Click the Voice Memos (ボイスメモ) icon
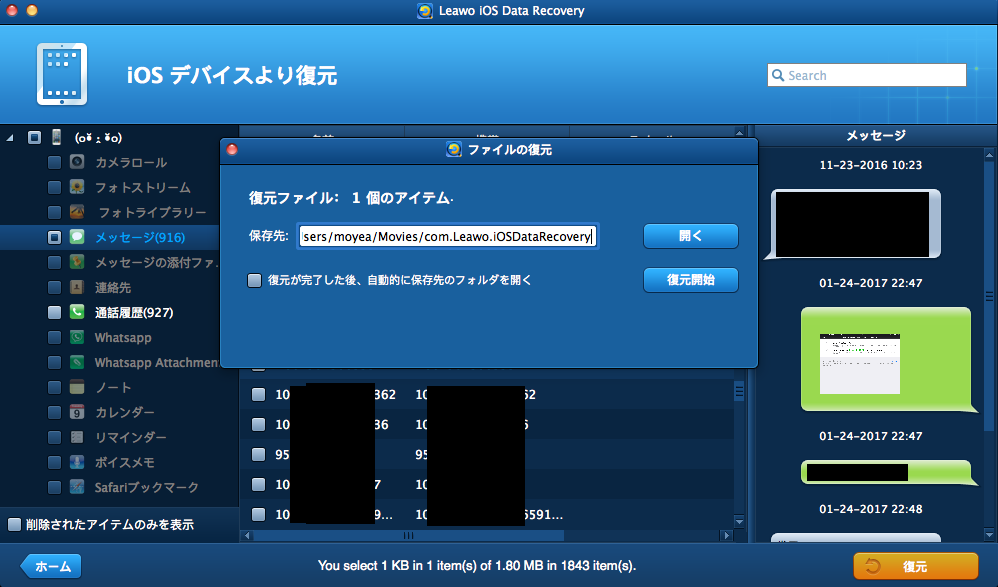Image resolution: width=998 pixels, height=587 pixels. click(77, 462)
